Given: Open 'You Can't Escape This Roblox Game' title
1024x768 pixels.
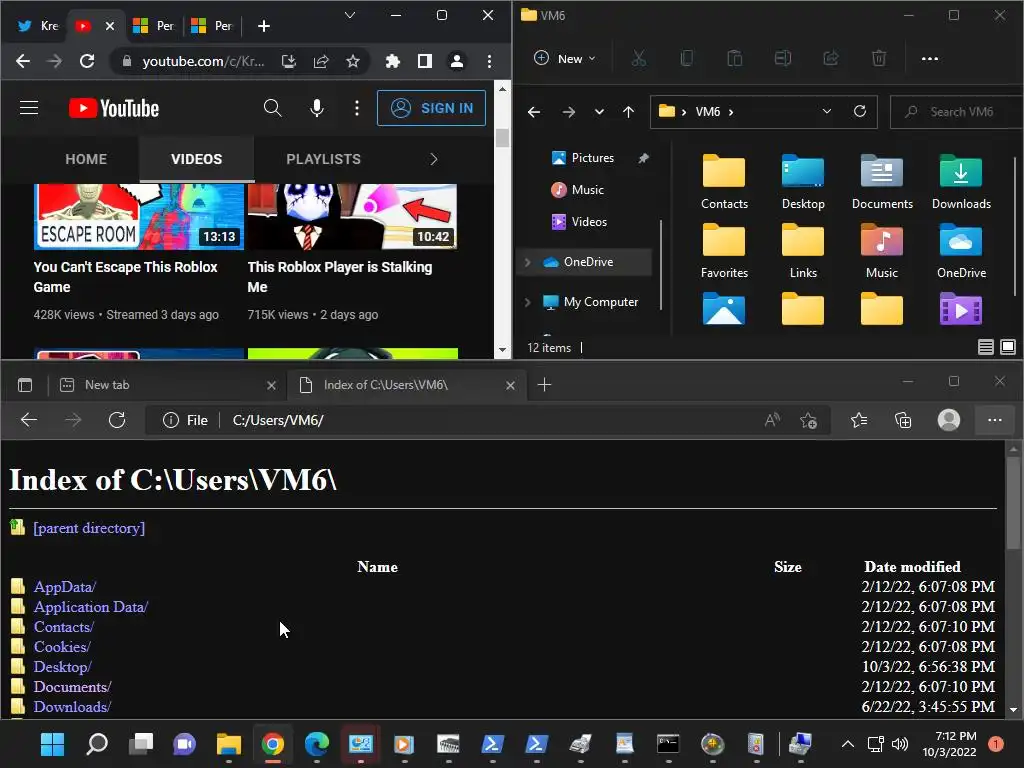Looking at the screenshot, I should (x=125, y=277).
